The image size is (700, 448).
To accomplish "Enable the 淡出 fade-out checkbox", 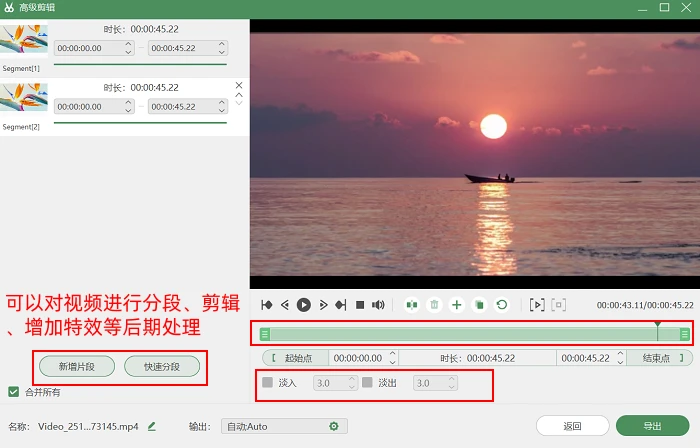I will (367, 382).
